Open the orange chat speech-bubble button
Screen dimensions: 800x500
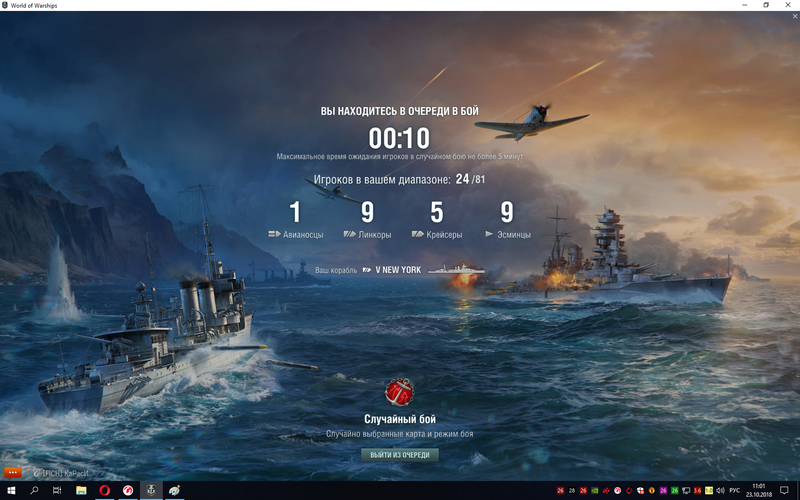pyautogui.click(x=12, y=473)
